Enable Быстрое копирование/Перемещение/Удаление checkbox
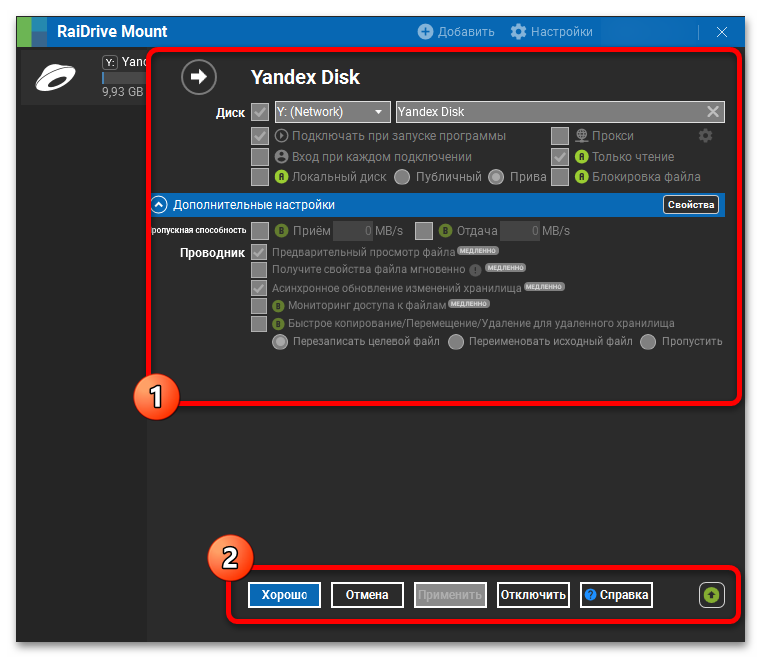 pyautogui.click(x=259, y=324)
